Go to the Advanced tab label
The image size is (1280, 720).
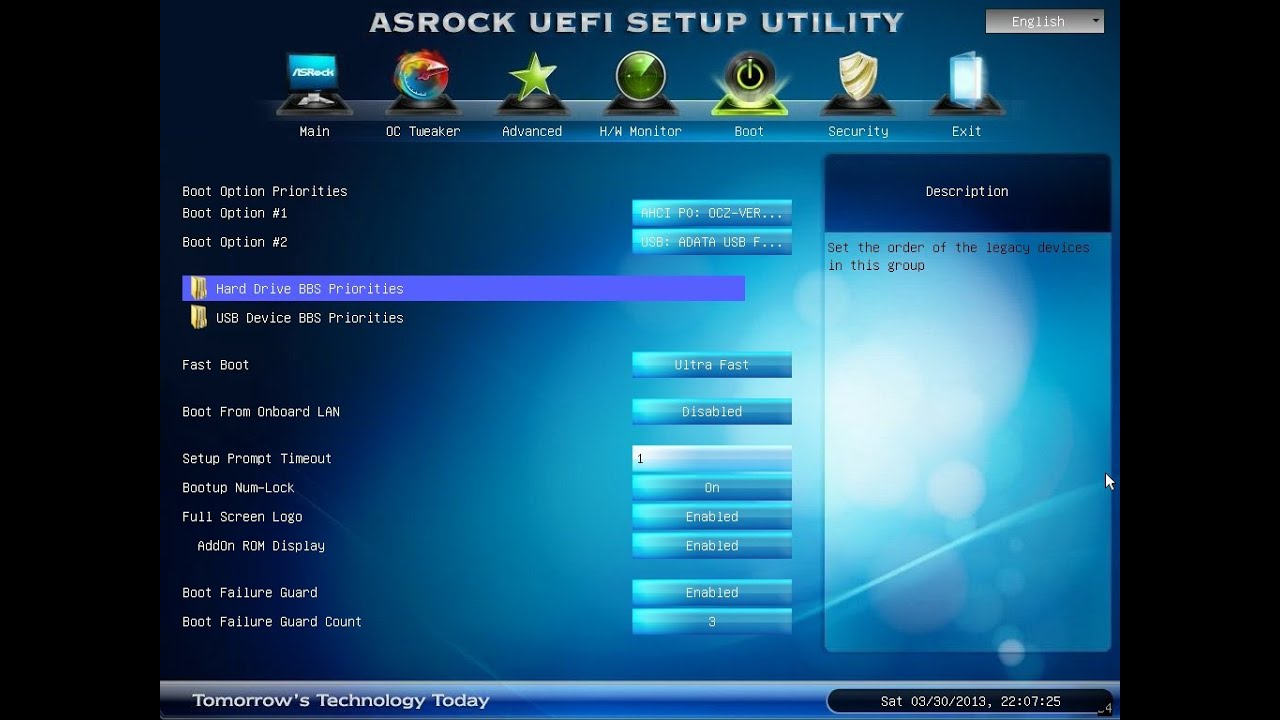[x=532, y=131]
